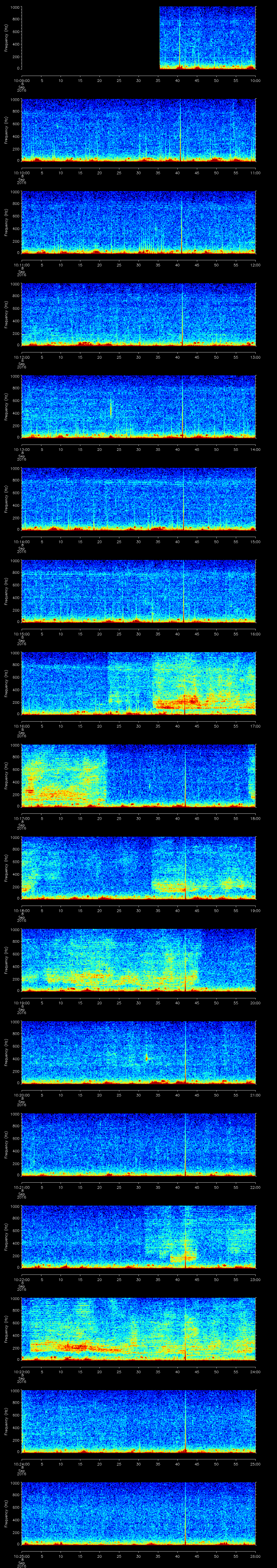277x1568 pixels.
Task: Click the bright 400 Hz spot in the 10:20:00 spectrogram
Action: (147, 1057)
